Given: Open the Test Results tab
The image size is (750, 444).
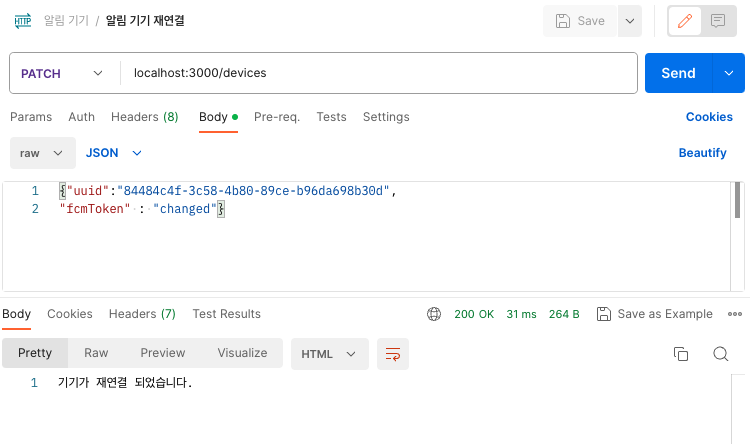Looking at the screenshot, I should [227, 314].
